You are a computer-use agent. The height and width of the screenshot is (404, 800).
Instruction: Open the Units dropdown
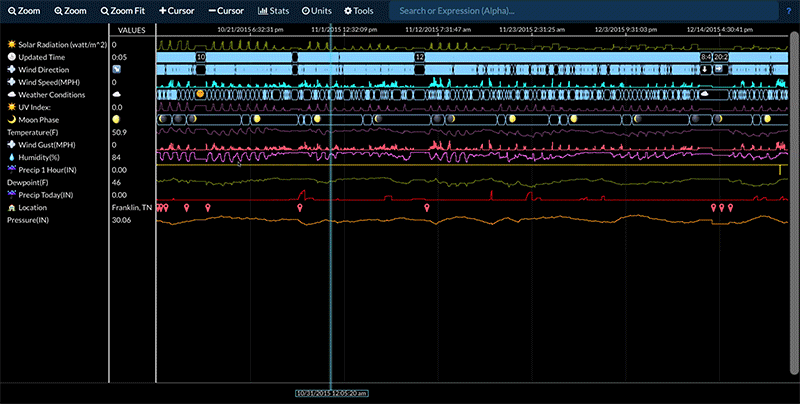317,10
